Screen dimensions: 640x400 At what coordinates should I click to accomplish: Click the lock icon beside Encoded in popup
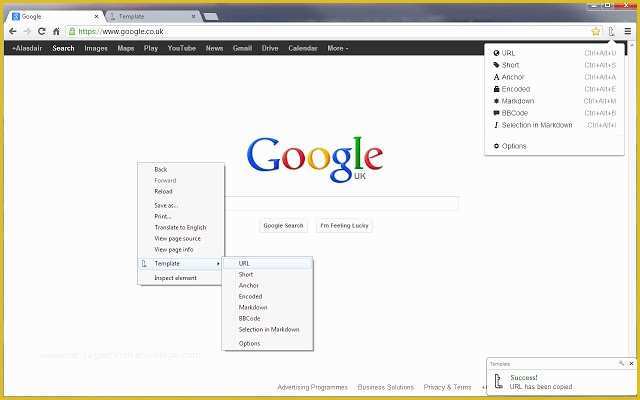(496, 89)
